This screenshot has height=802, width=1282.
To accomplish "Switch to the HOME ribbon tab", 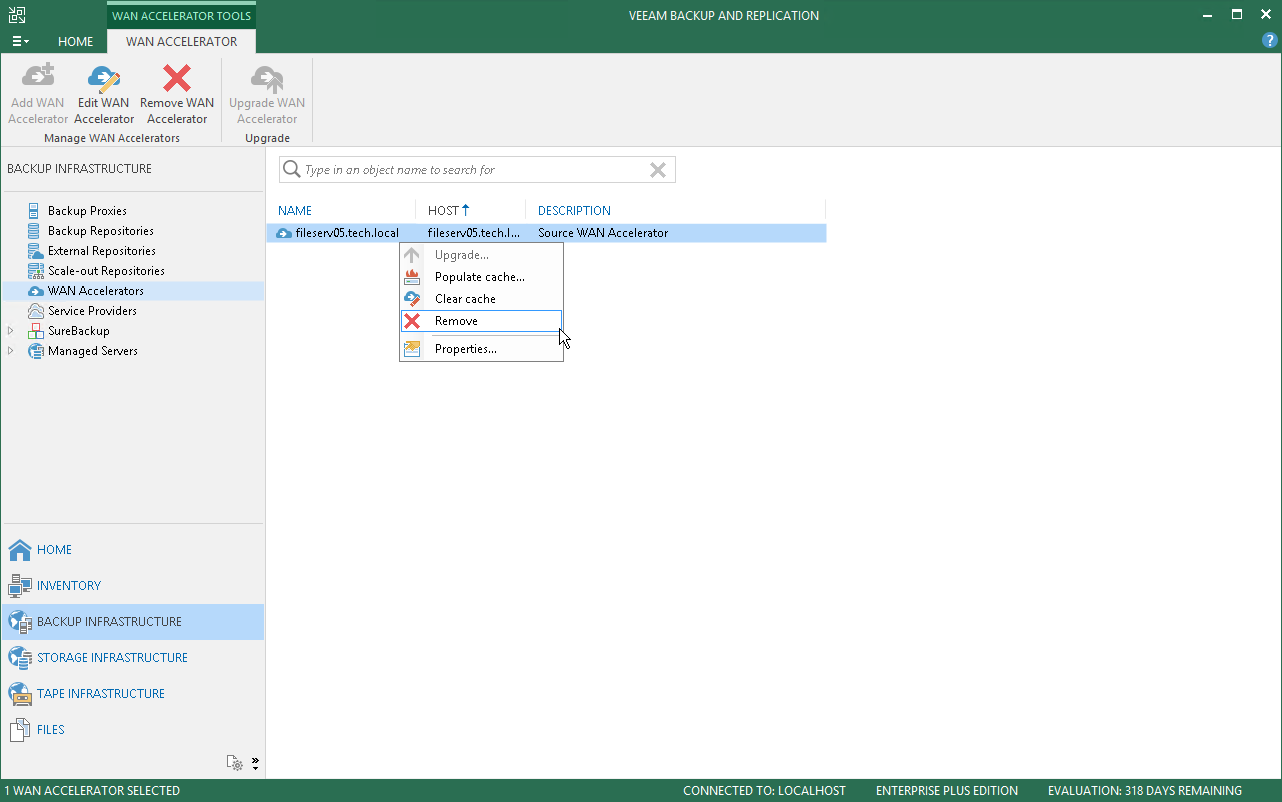I will (x=76, y=42).
